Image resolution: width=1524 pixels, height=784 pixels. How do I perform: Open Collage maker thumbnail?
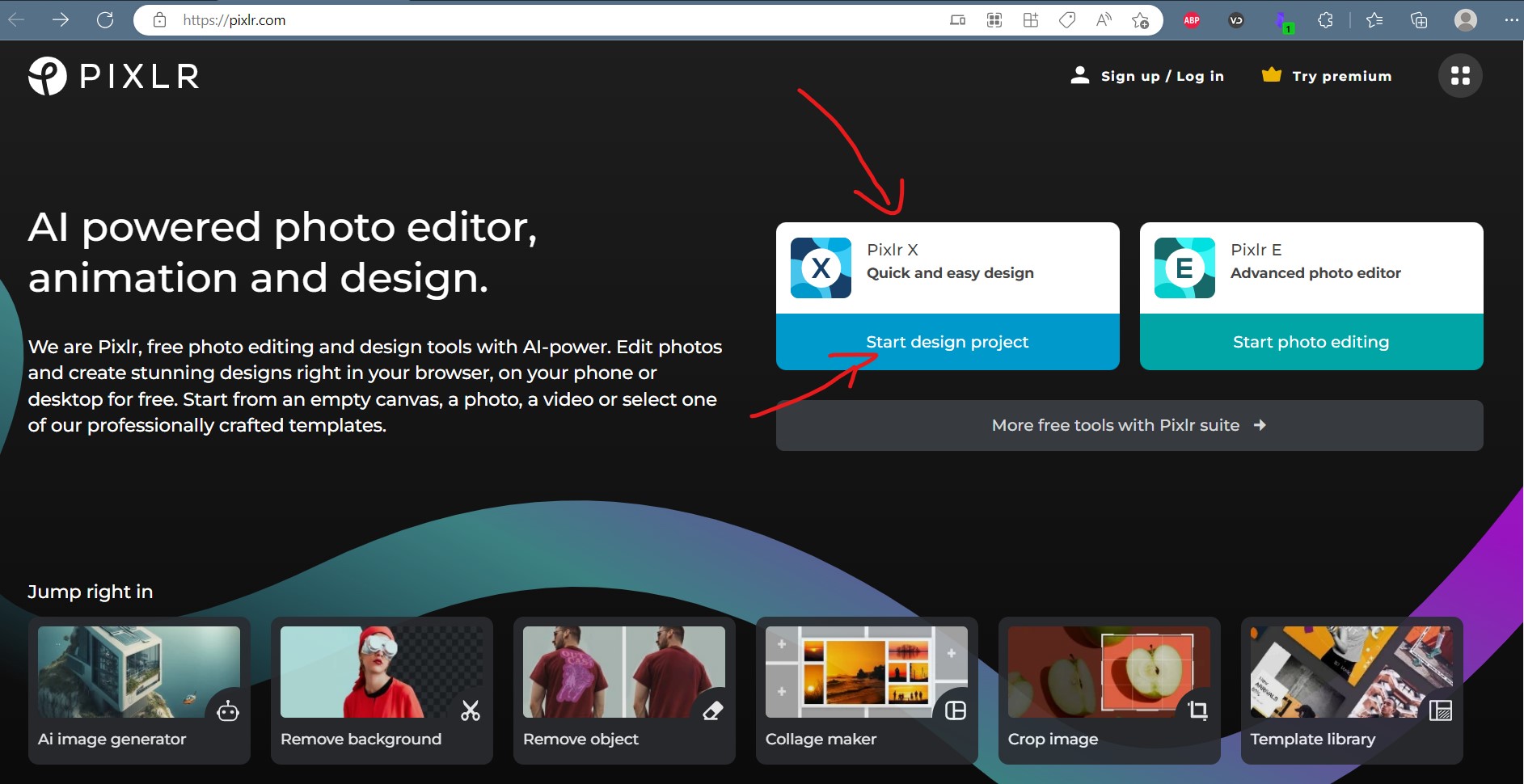[867, 672]
